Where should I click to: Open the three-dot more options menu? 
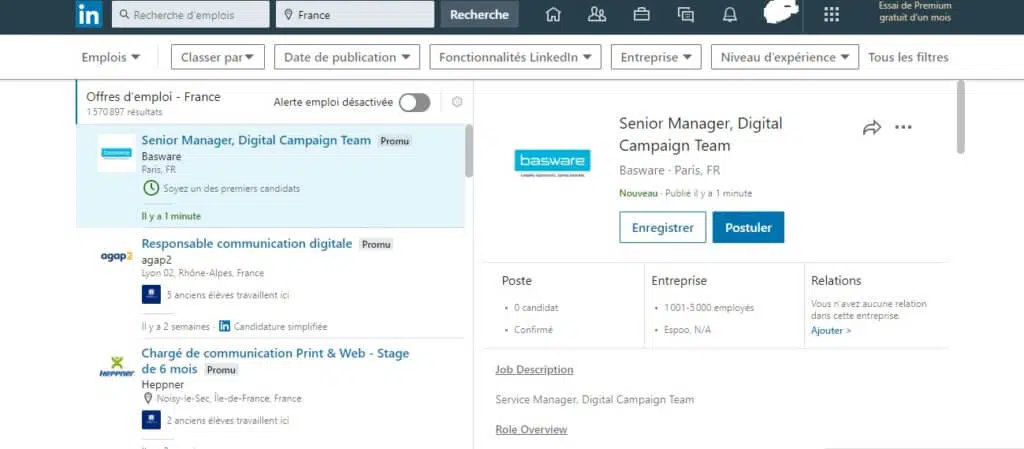click(904, 128)
